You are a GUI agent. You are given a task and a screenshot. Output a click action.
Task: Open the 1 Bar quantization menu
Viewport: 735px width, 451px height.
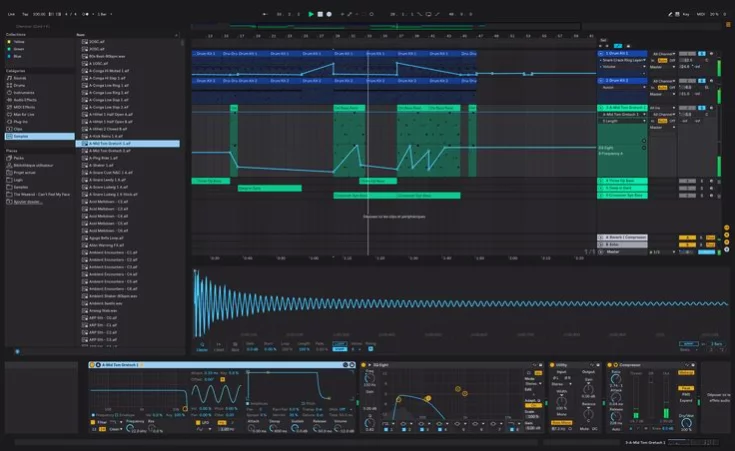coord(104,14)
